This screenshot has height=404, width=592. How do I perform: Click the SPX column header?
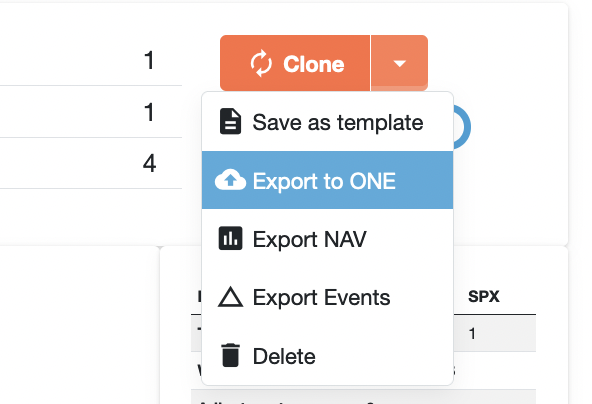[x=484, y=296]
